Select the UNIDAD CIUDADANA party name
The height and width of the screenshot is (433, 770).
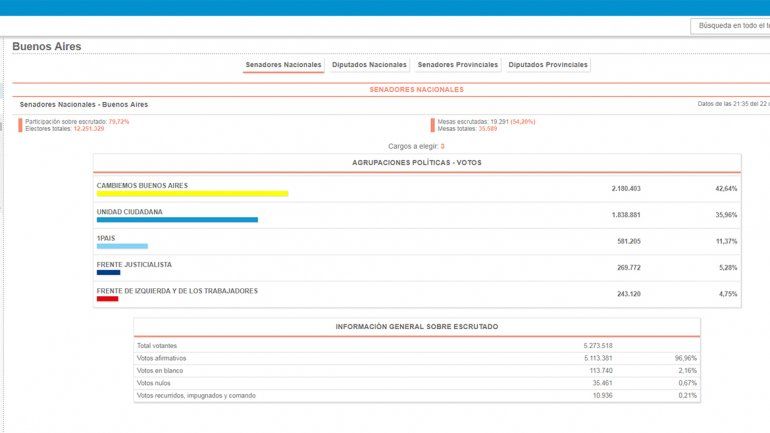[130, 212]
